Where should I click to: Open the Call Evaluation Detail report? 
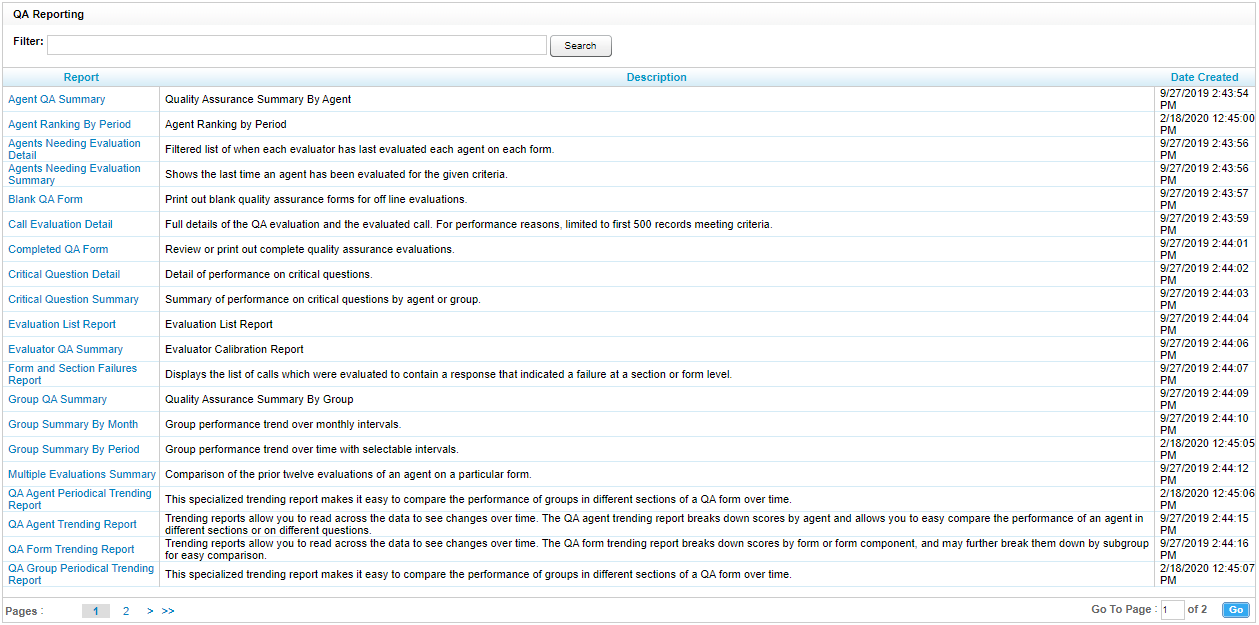point(61,225)
